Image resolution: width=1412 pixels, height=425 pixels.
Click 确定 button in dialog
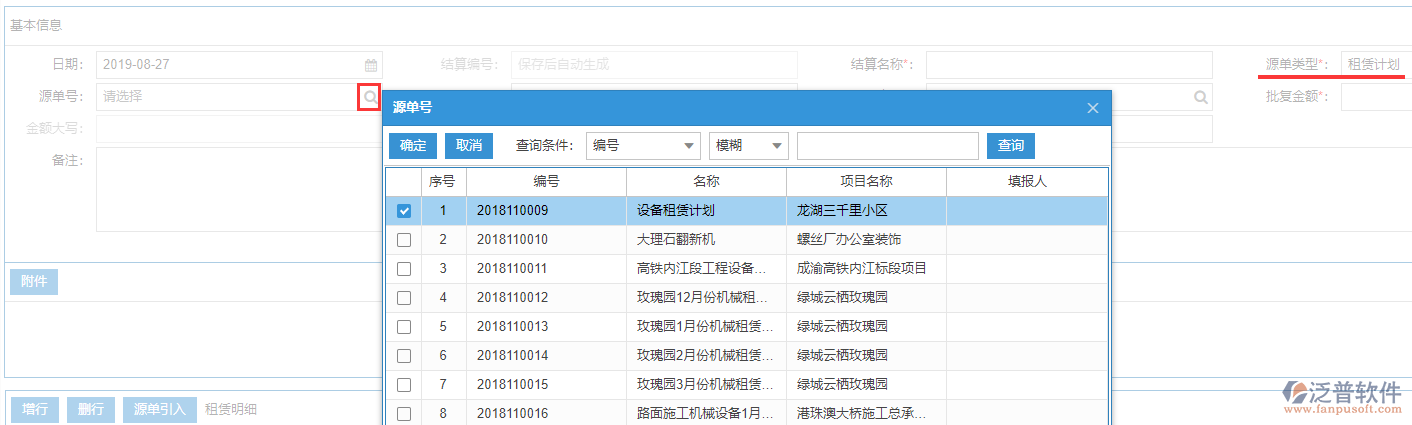click(413, 146)
